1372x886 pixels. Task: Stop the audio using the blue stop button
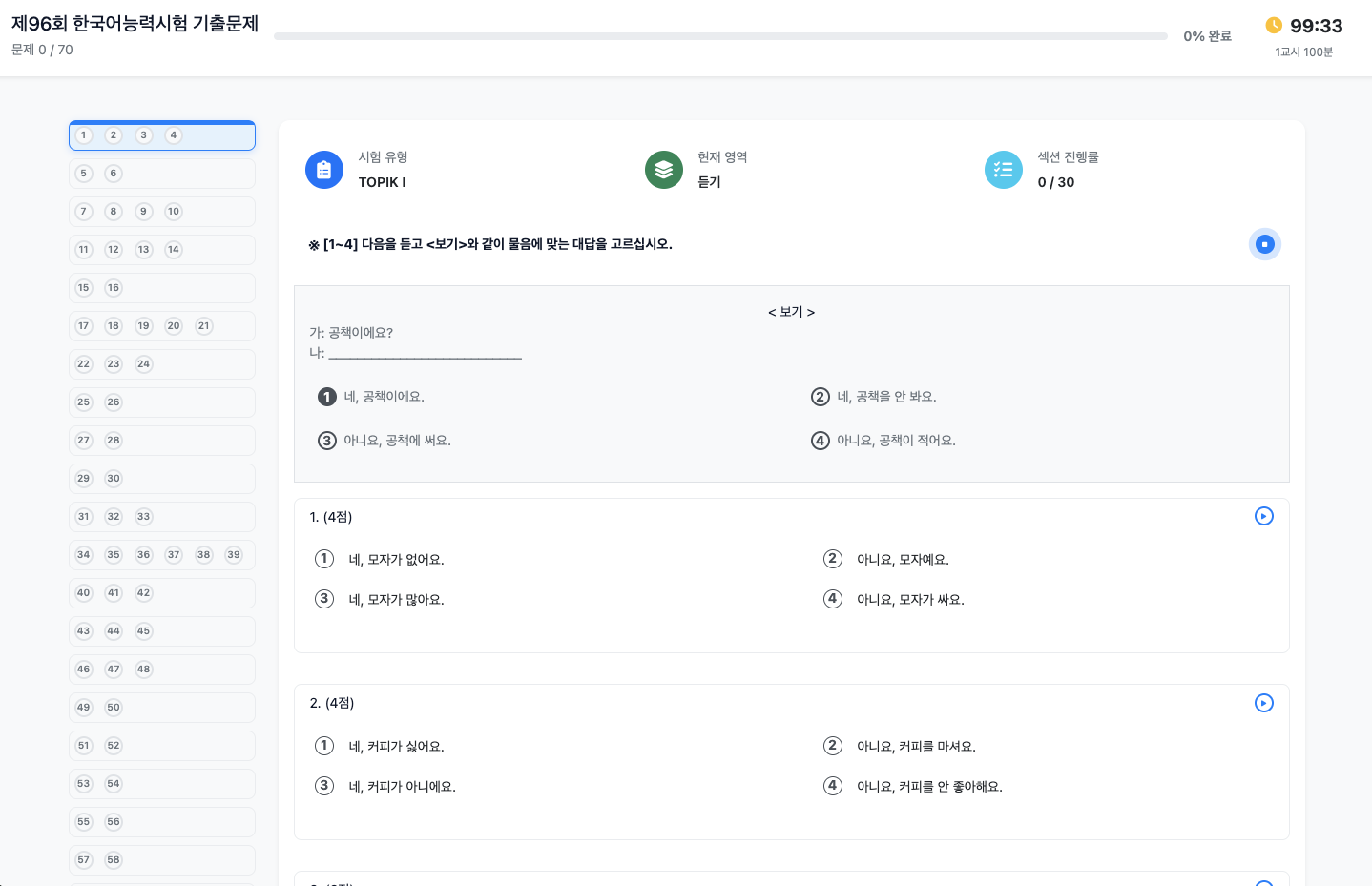[1264, 244]
